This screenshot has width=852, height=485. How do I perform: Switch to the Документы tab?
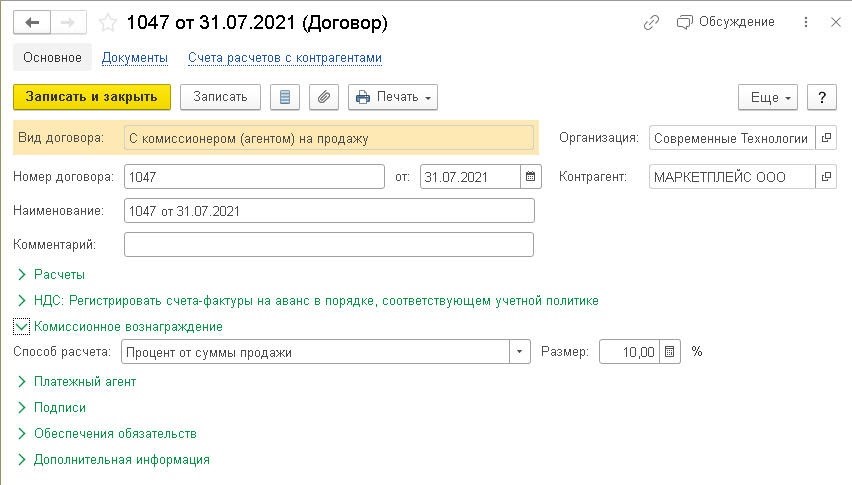(x=134, y=58)
